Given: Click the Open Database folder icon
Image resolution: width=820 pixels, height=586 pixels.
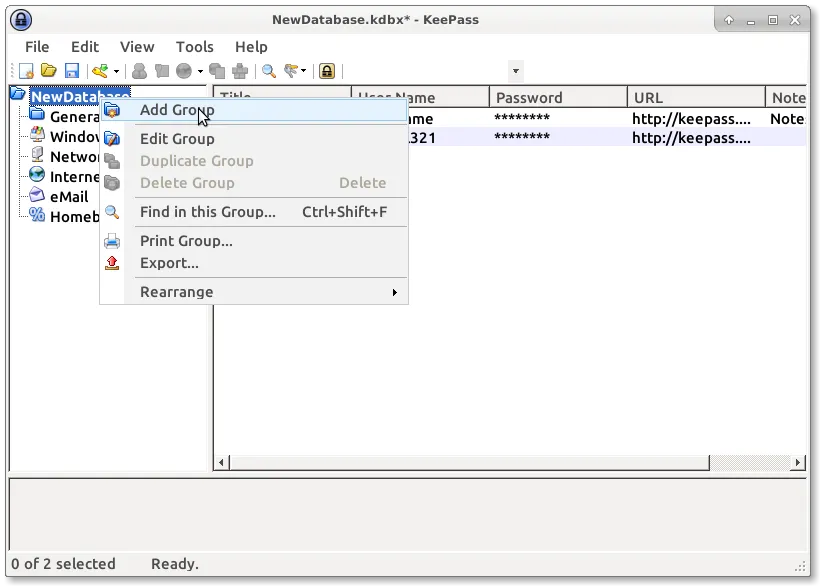Looking at the screenshot, I should click(x=48, y=71).
